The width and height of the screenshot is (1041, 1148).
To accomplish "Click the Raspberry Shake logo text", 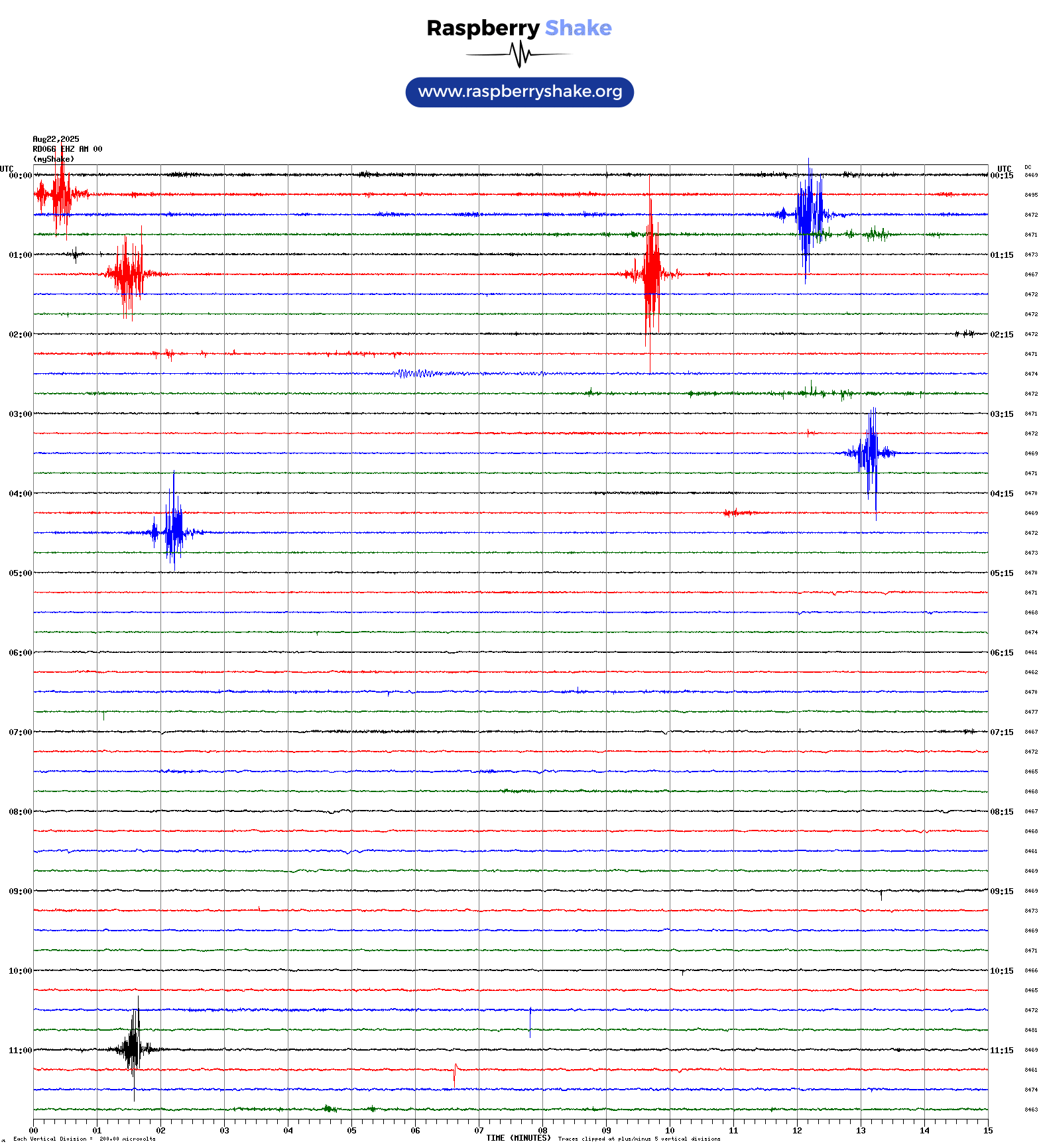I will [519, 28].
